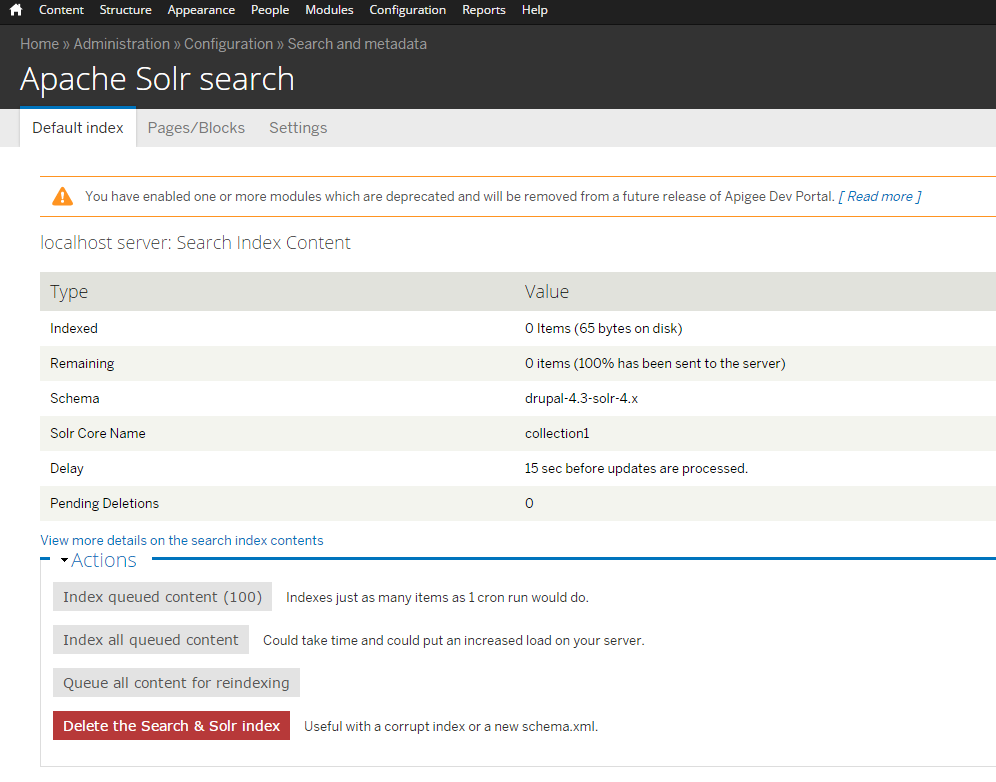Click the Actions fieldset title
Image resolution: width=996 pixels, height=782 pixels.
coord(104,560)
